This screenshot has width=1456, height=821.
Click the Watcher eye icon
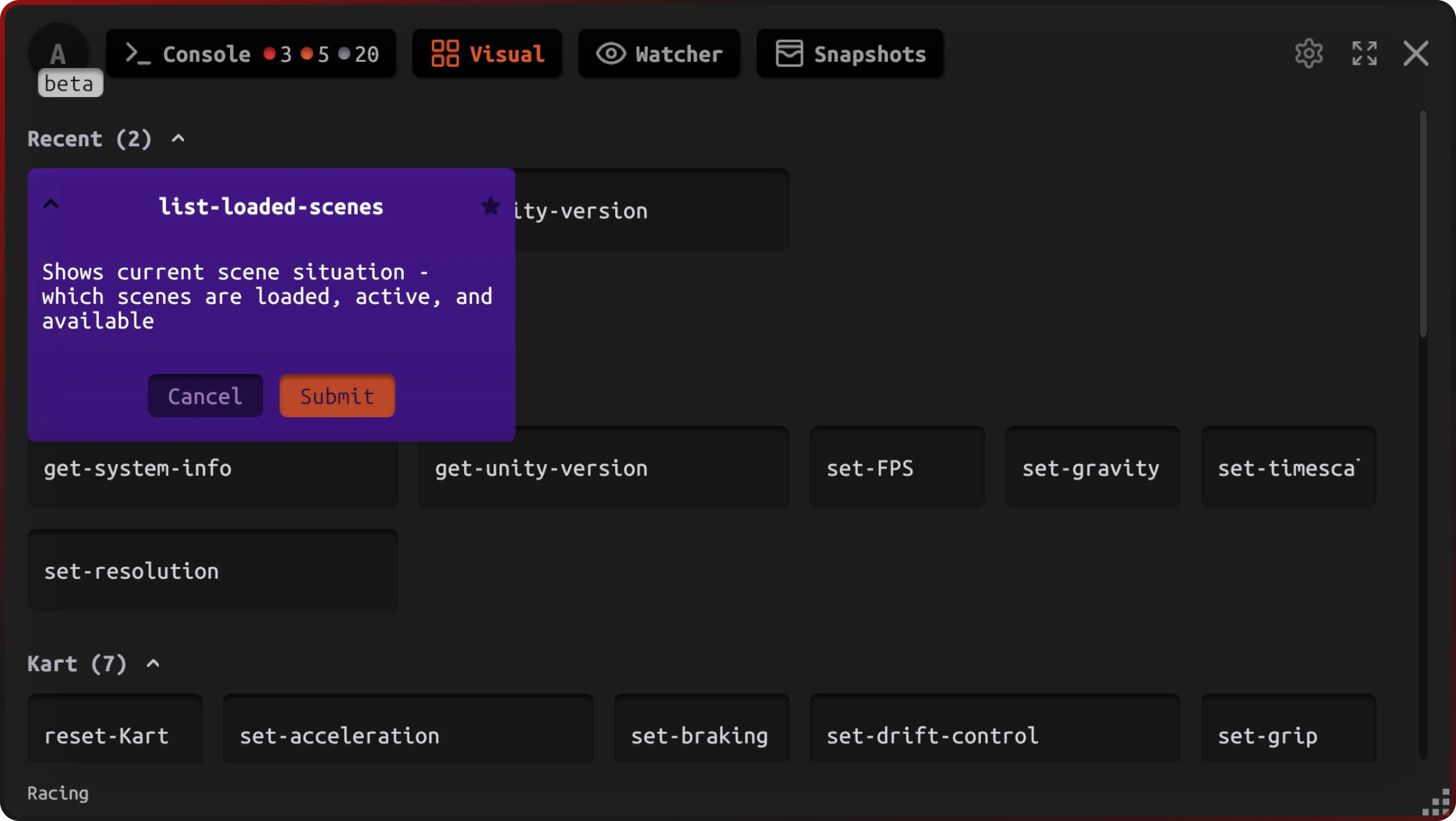pyautogui.click(x=611, y=53)
